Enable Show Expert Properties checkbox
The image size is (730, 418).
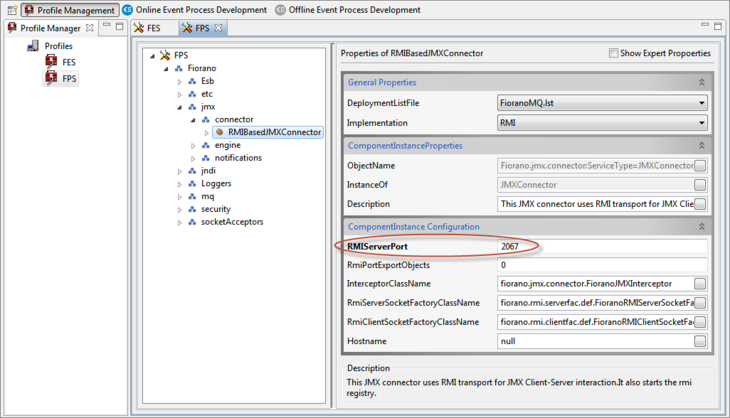(613, 53)
